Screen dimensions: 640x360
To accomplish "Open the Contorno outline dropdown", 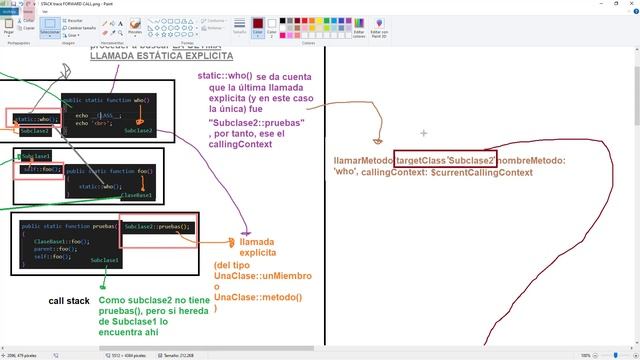I will (x=213, y=20).
